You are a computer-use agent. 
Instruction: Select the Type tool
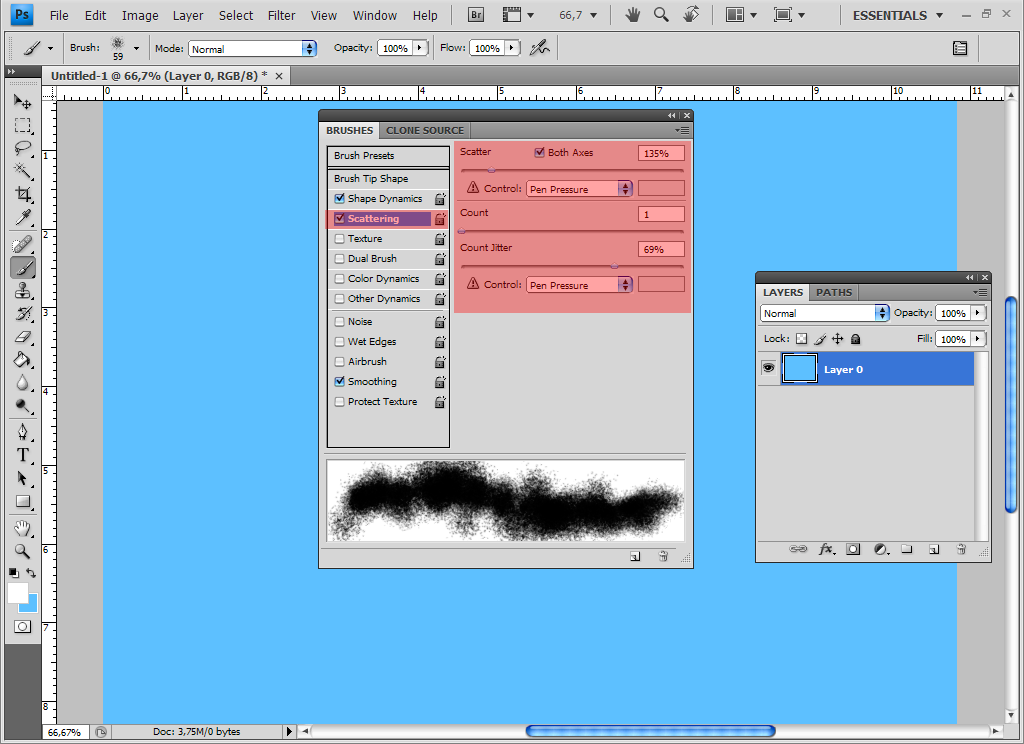point(22,455)
